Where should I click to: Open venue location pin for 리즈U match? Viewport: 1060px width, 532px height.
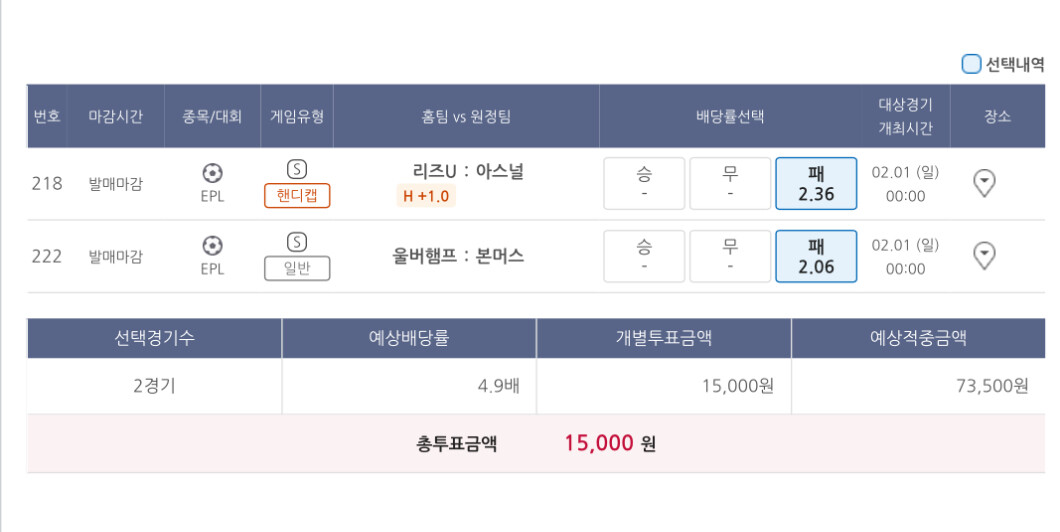pyautogui.click(x=985, y=183)
